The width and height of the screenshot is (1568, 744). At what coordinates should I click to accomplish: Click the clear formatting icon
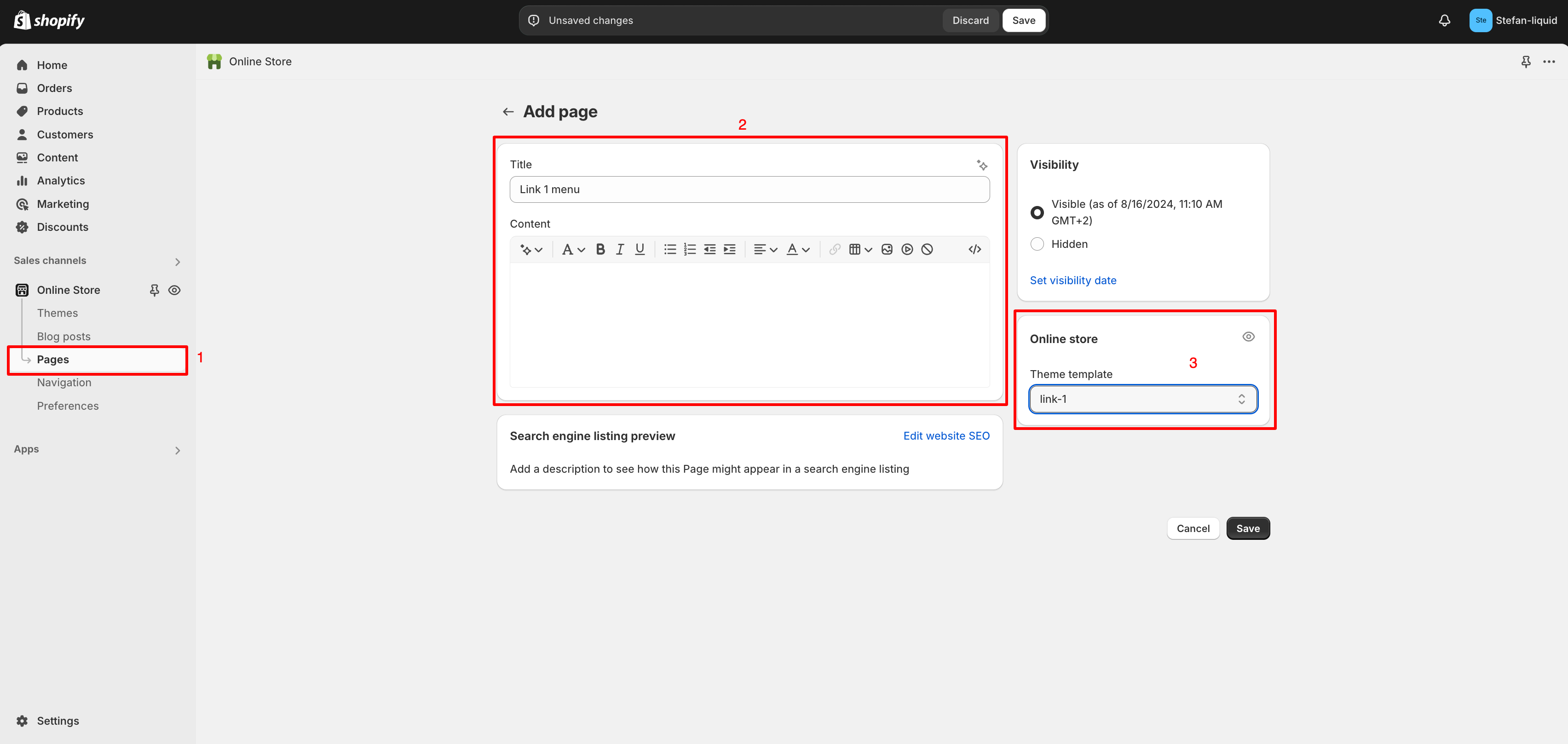[x=927, y=249]
